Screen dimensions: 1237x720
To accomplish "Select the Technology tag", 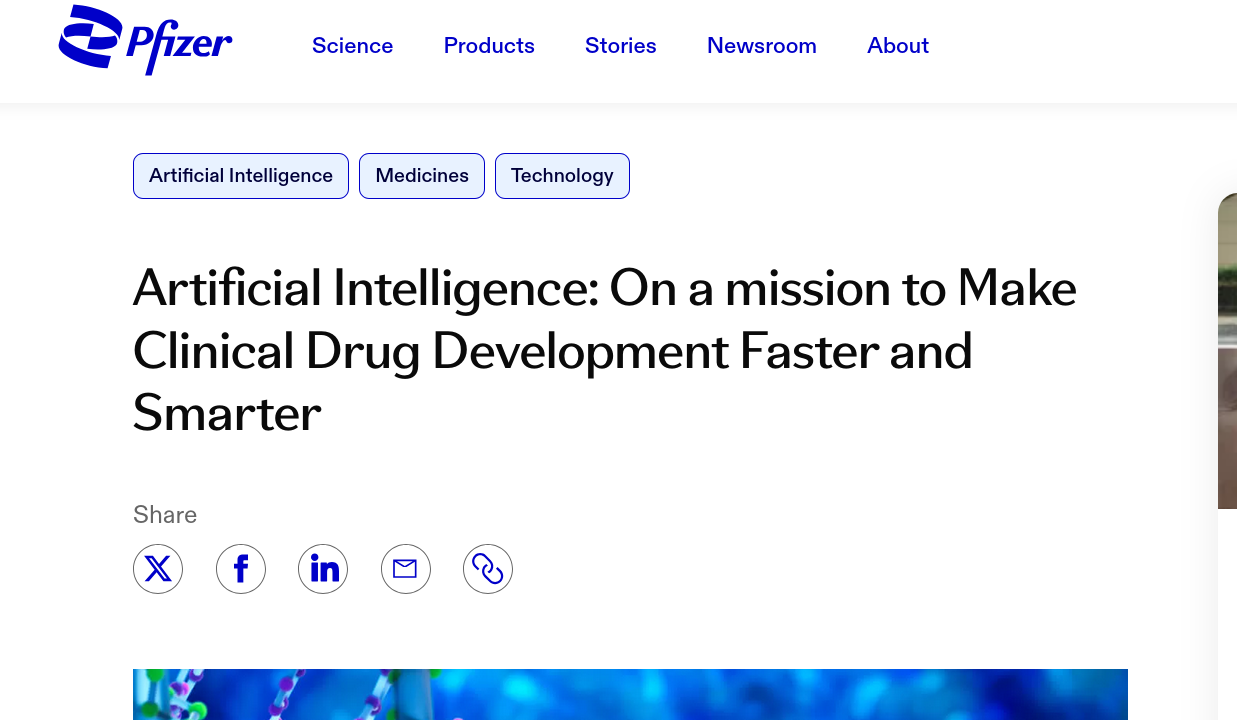I will (x=562, y=176).
